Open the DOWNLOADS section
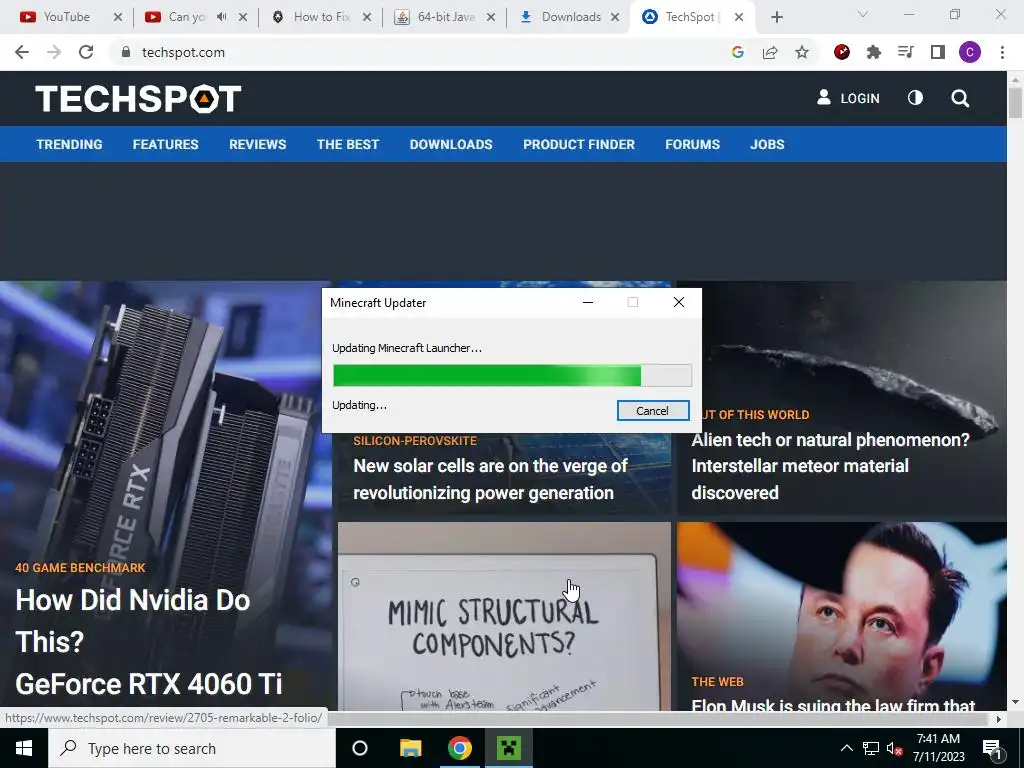The height and width of the screenshot is (768, 1024). click(451, 144)
